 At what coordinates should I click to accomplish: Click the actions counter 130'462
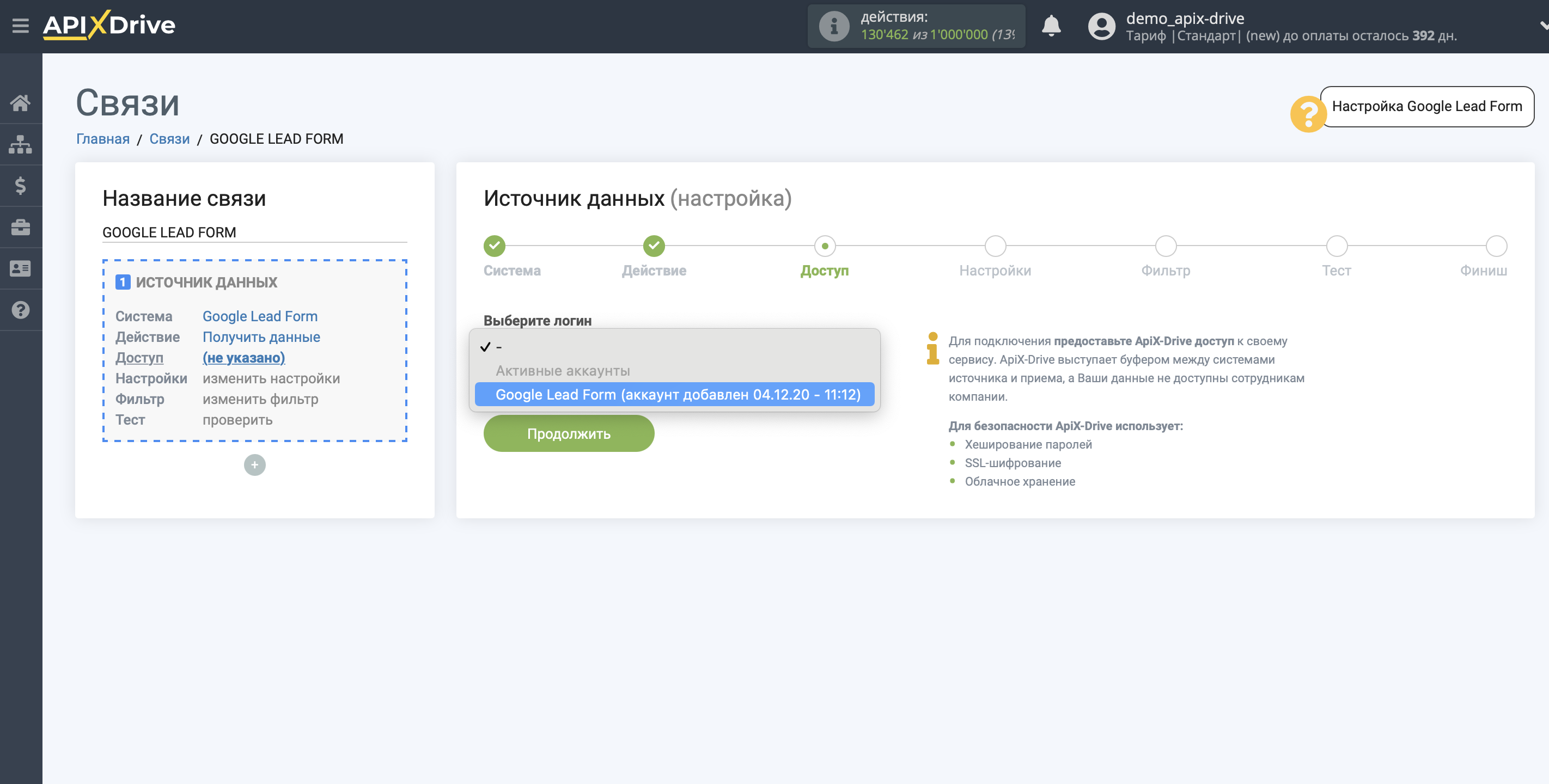(x=884, y=35)
